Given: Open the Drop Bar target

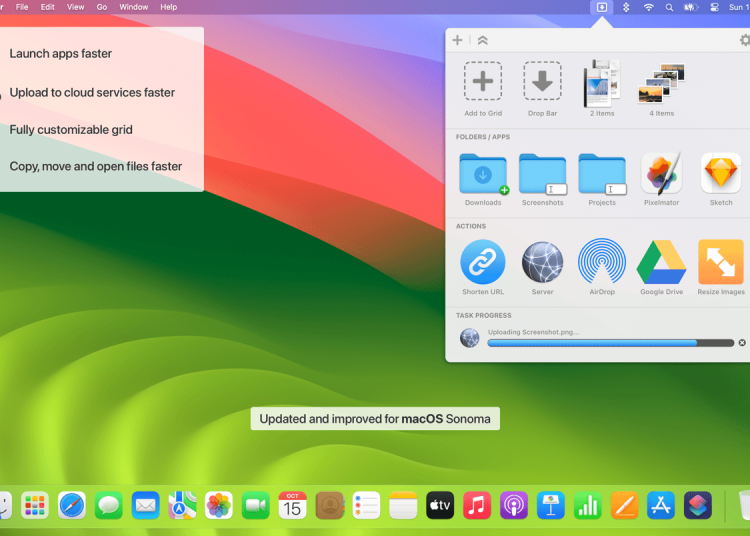Looking at the screenshot, I should [x=542, y=82].
